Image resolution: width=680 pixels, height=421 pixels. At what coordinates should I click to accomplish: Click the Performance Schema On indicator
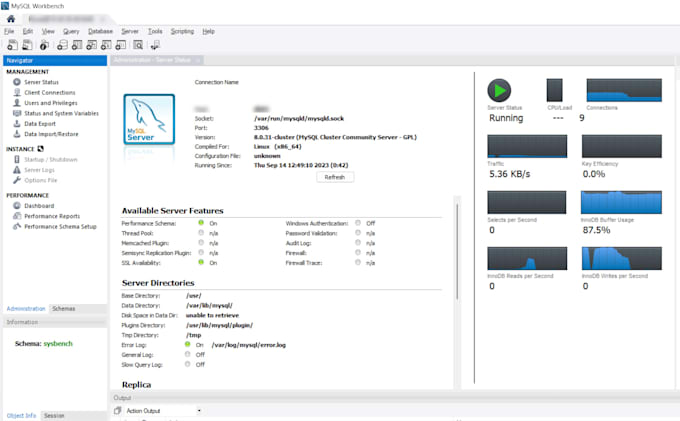201,223
